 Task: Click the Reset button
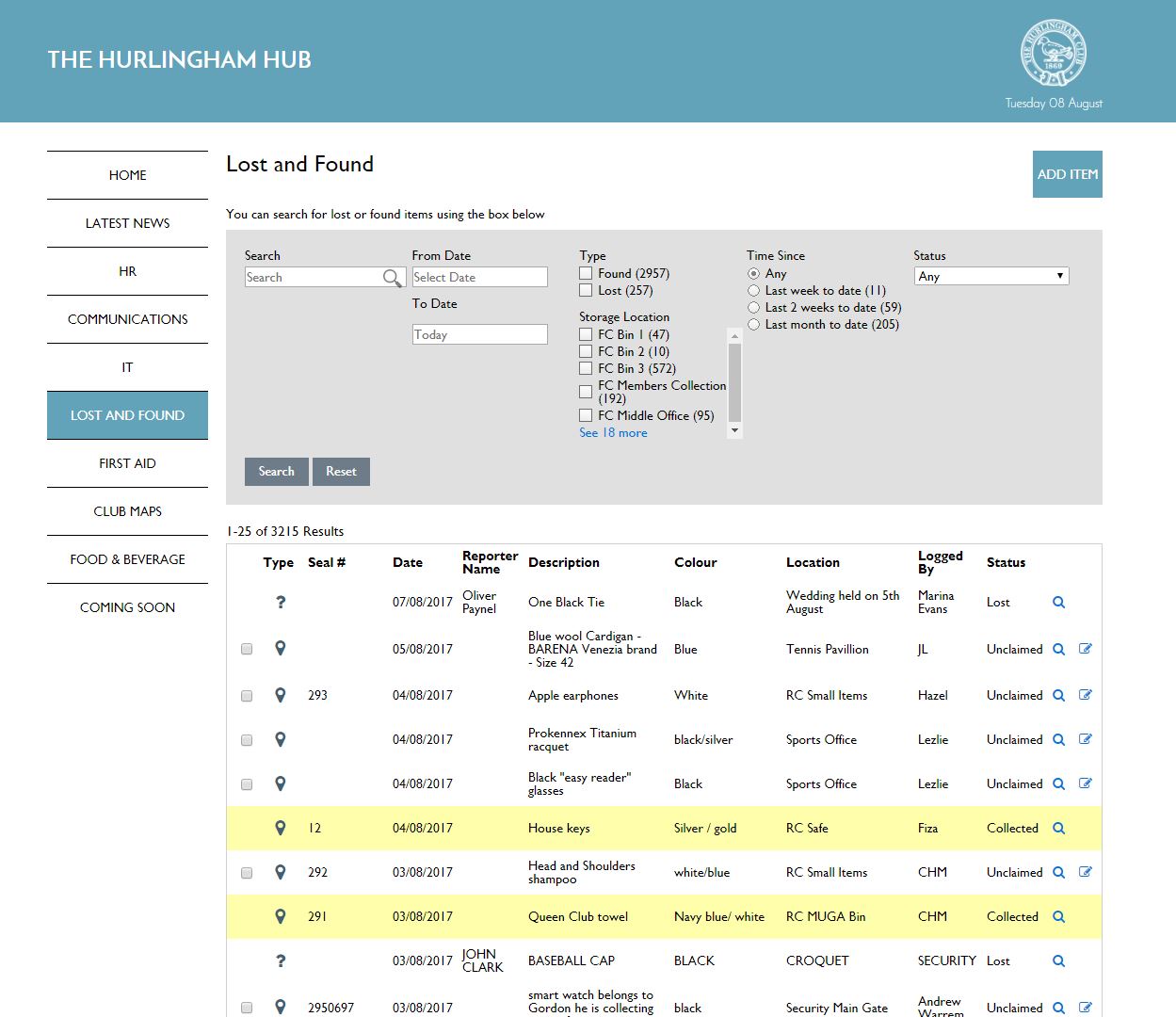click(341, 472)
